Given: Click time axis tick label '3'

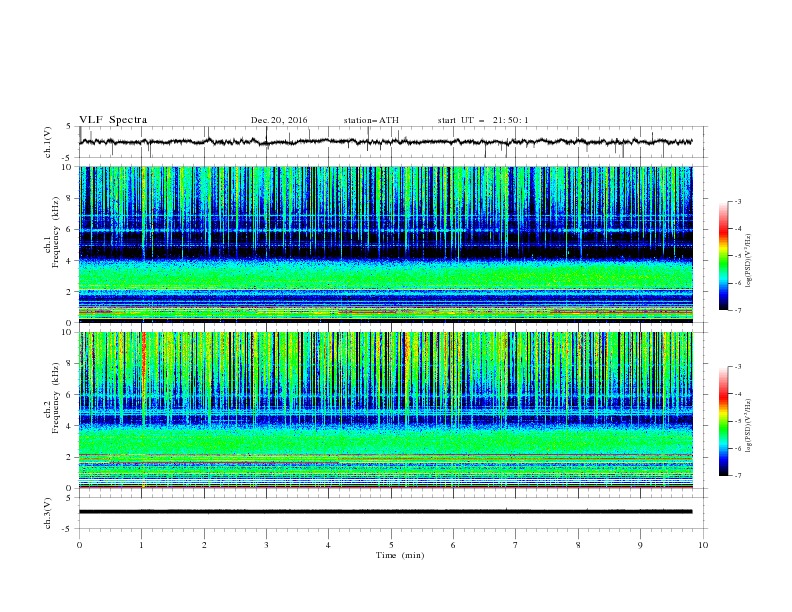Looking at the screenshot, I should point(266,545).
